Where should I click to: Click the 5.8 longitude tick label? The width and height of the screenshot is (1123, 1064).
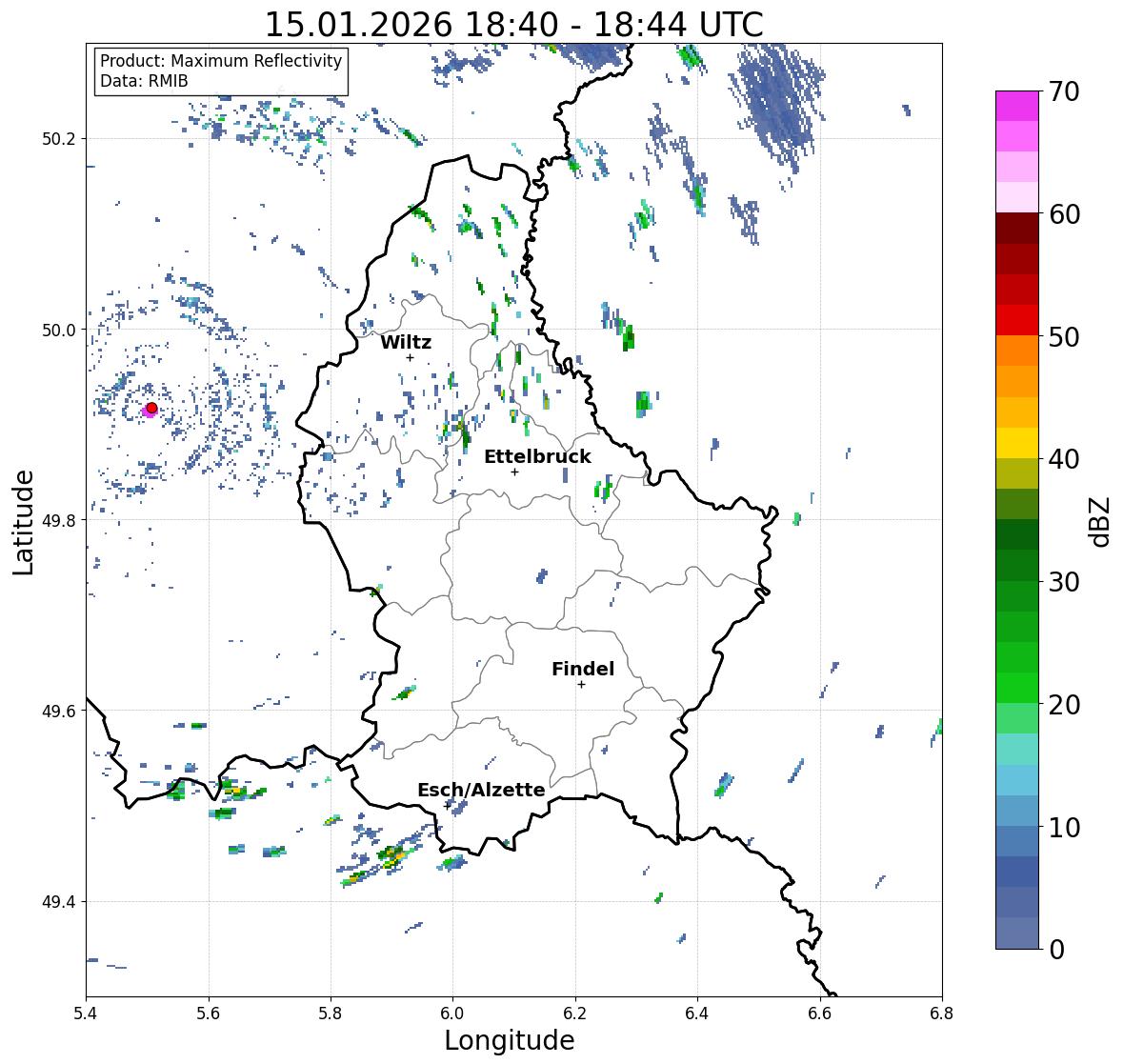click(331, 1014)
